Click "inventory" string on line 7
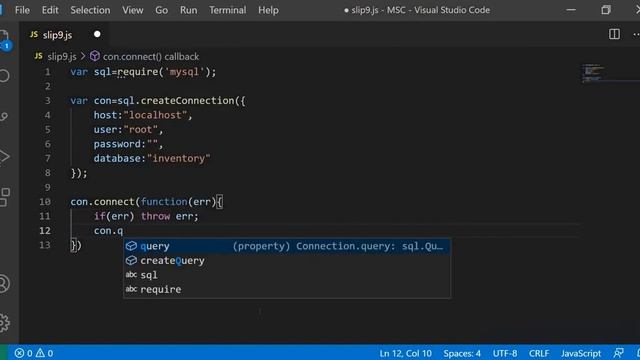Viewport: 640px width, 360px height. click(179, 158)
